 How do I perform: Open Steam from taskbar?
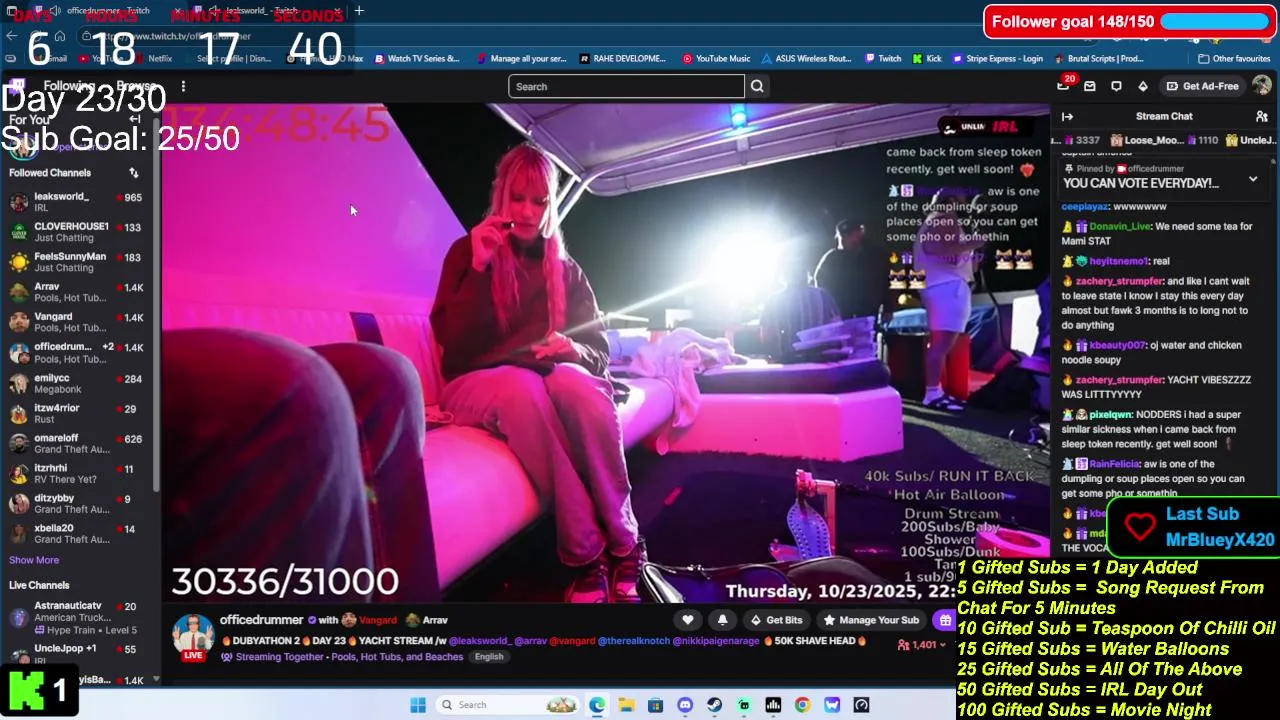[x=714, y=705]
